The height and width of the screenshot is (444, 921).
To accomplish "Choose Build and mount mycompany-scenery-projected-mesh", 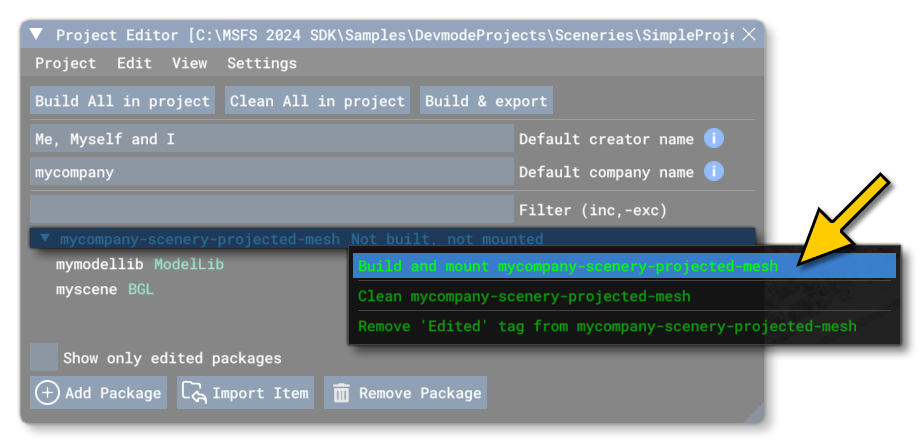I will coord(624,266).
